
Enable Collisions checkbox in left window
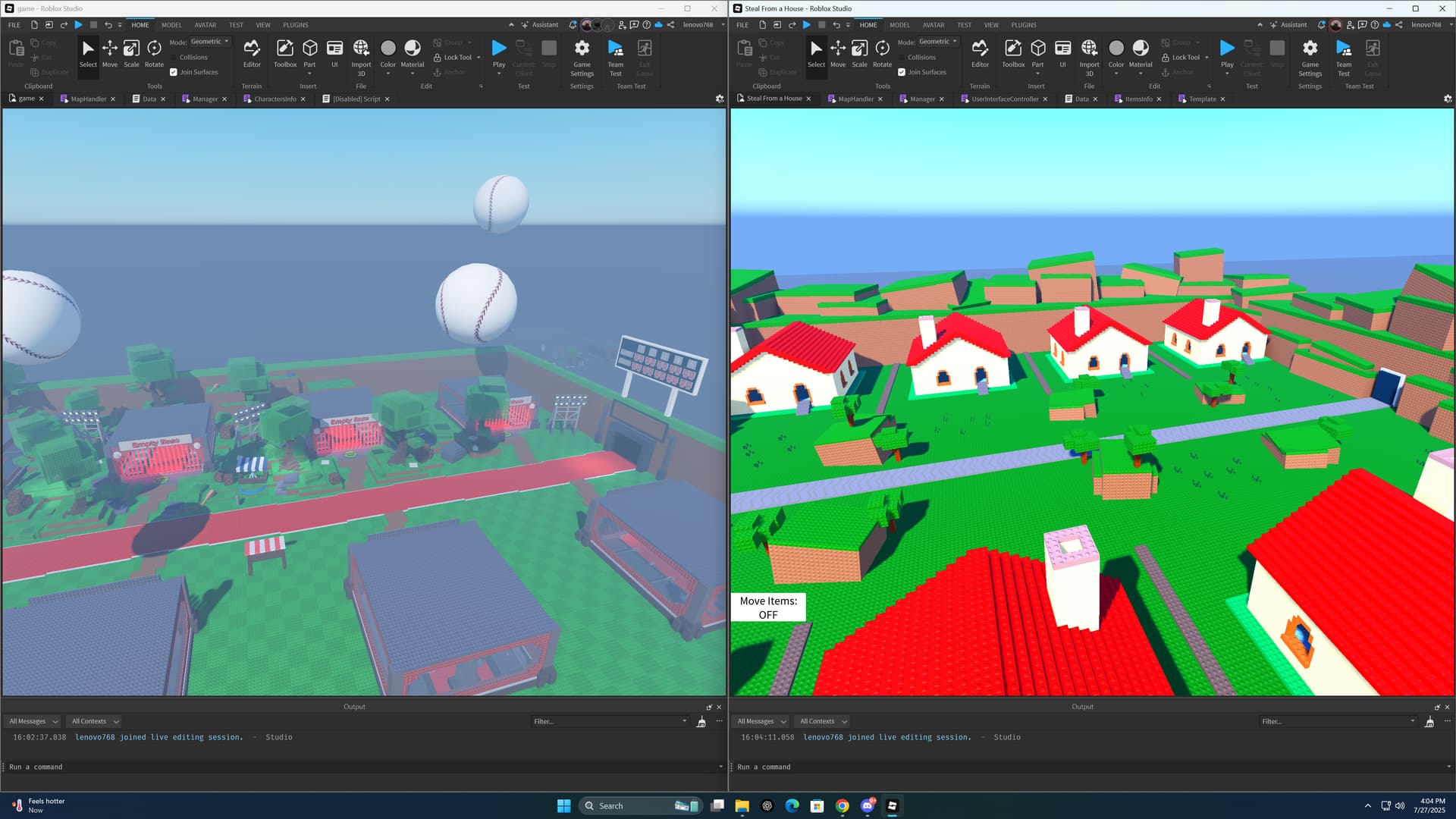[x=174, y=58]
